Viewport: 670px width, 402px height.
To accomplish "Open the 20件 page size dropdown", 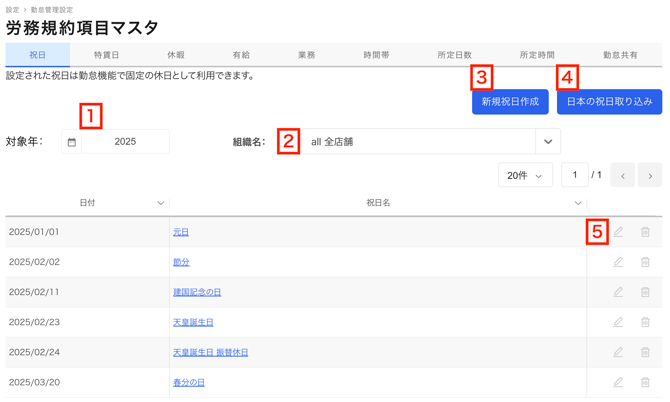I will (525, 176).
